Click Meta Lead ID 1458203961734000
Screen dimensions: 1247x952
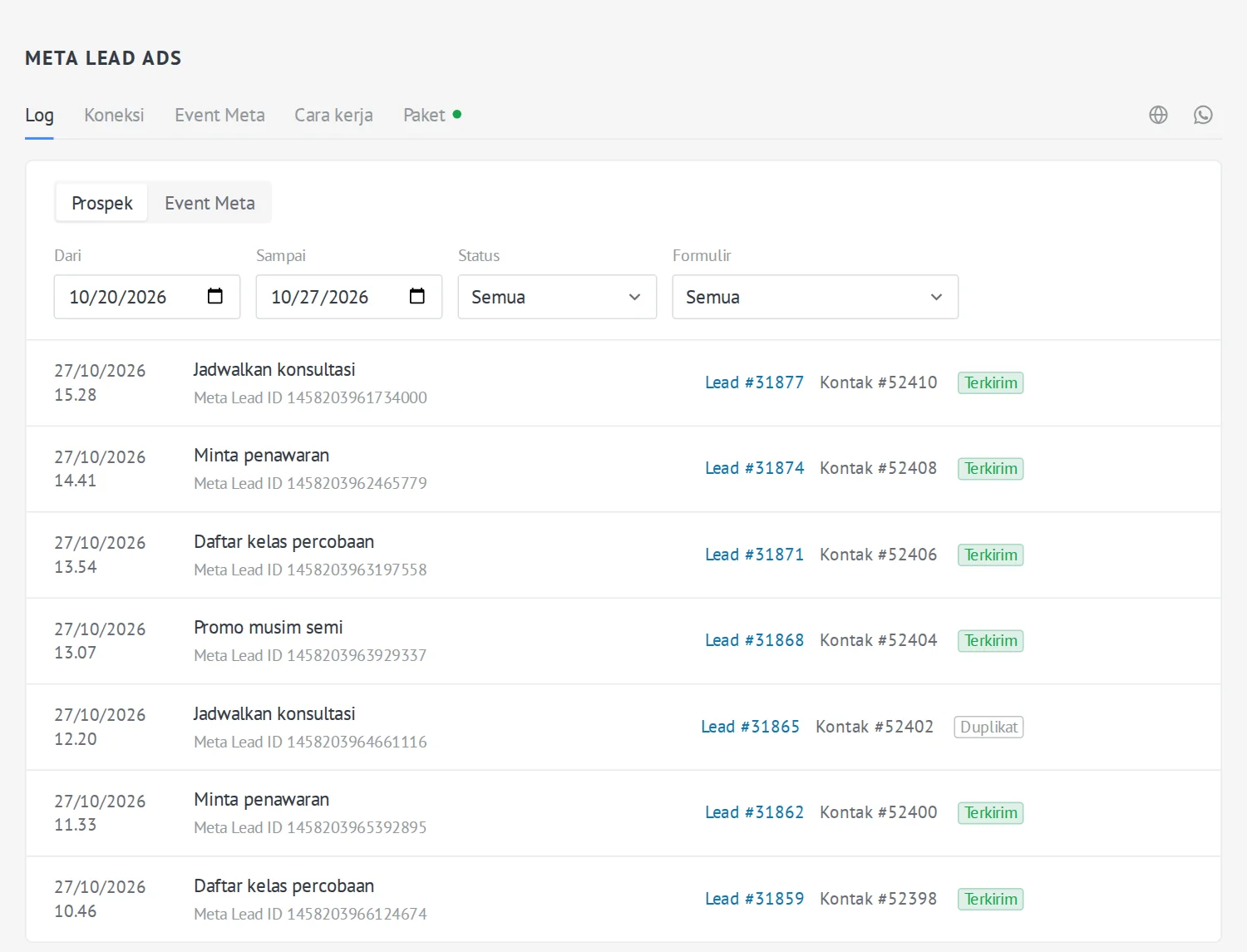point(310,397)
